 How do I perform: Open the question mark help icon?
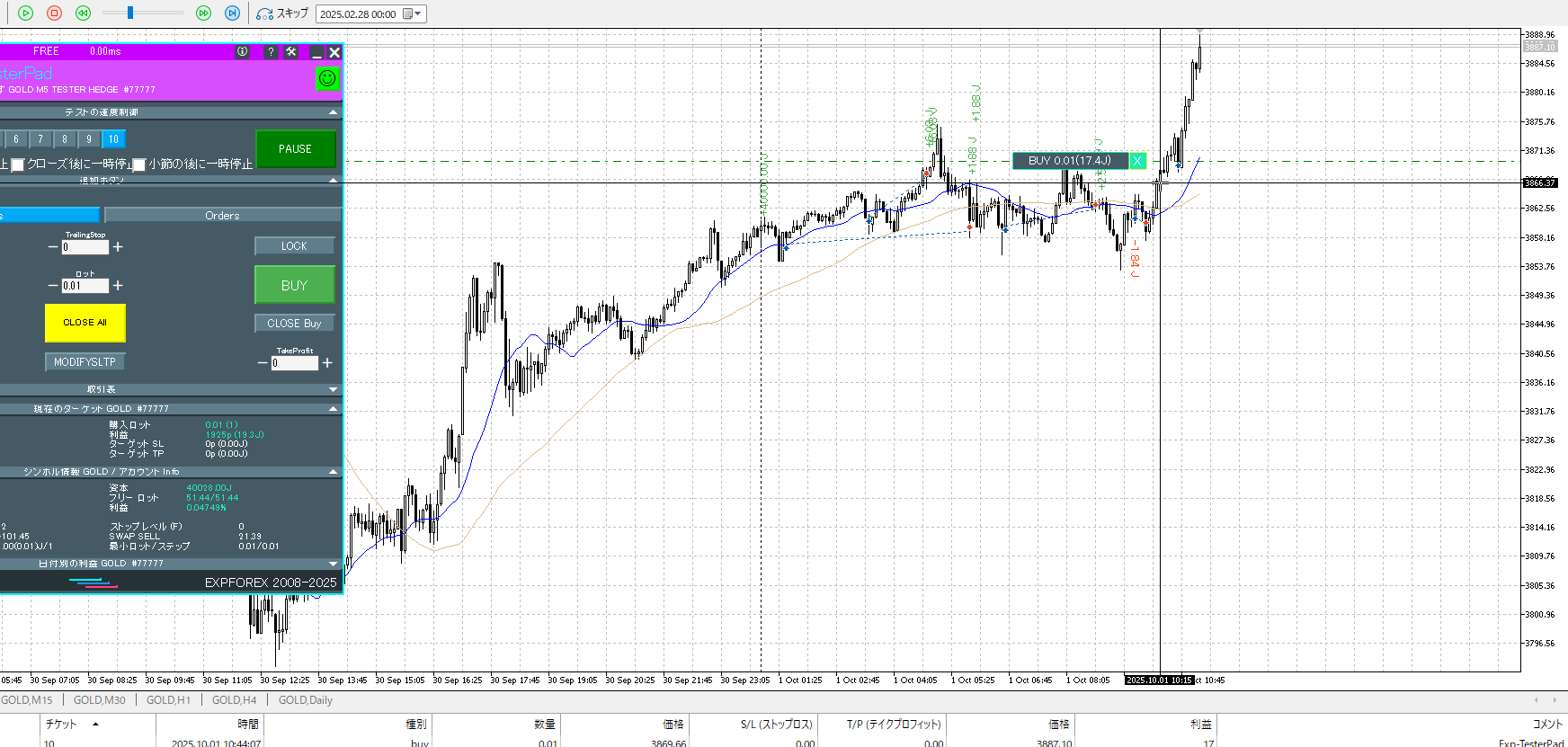(271, 52)
